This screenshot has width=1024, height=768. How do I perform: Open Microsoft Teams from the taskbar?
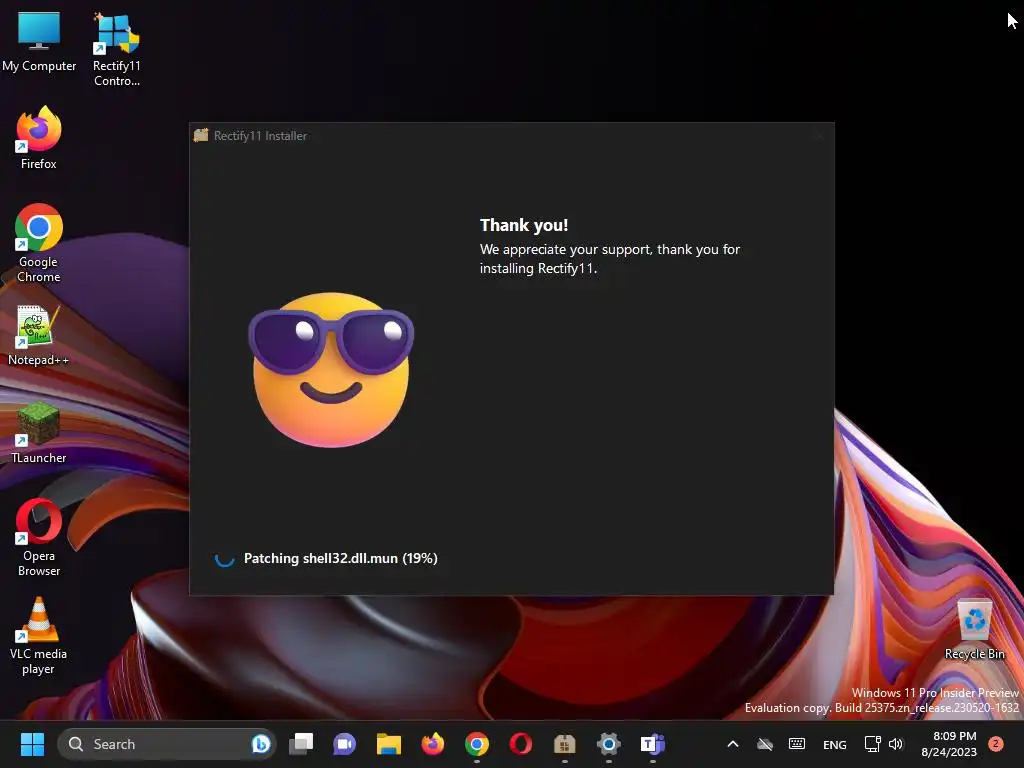coord(652,744)
